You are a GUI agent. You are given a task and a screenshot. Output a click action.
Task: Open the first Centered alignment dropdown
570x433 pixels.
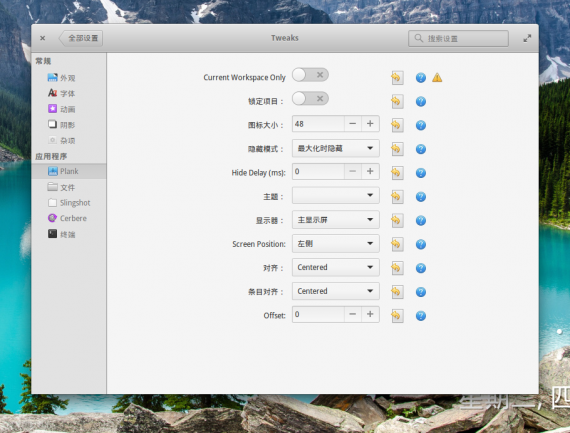pyautogui.click(x=336, y=267)
